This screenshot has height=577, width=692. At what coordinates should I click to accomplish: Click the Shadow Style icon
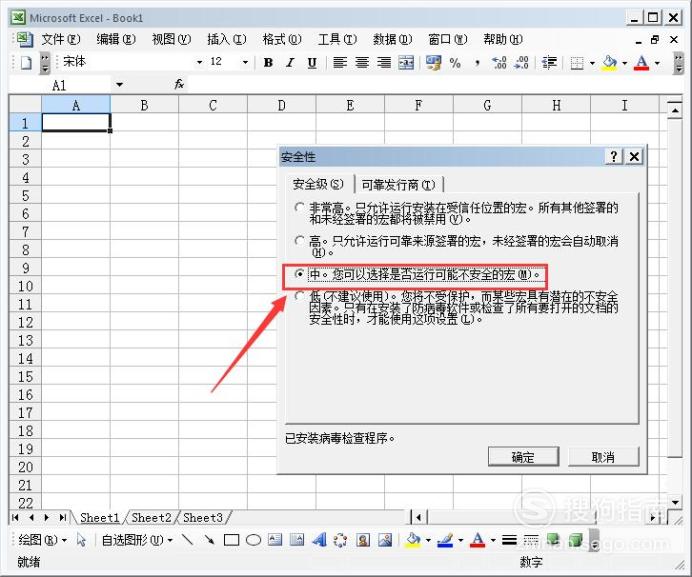click(x=553, y=539)
